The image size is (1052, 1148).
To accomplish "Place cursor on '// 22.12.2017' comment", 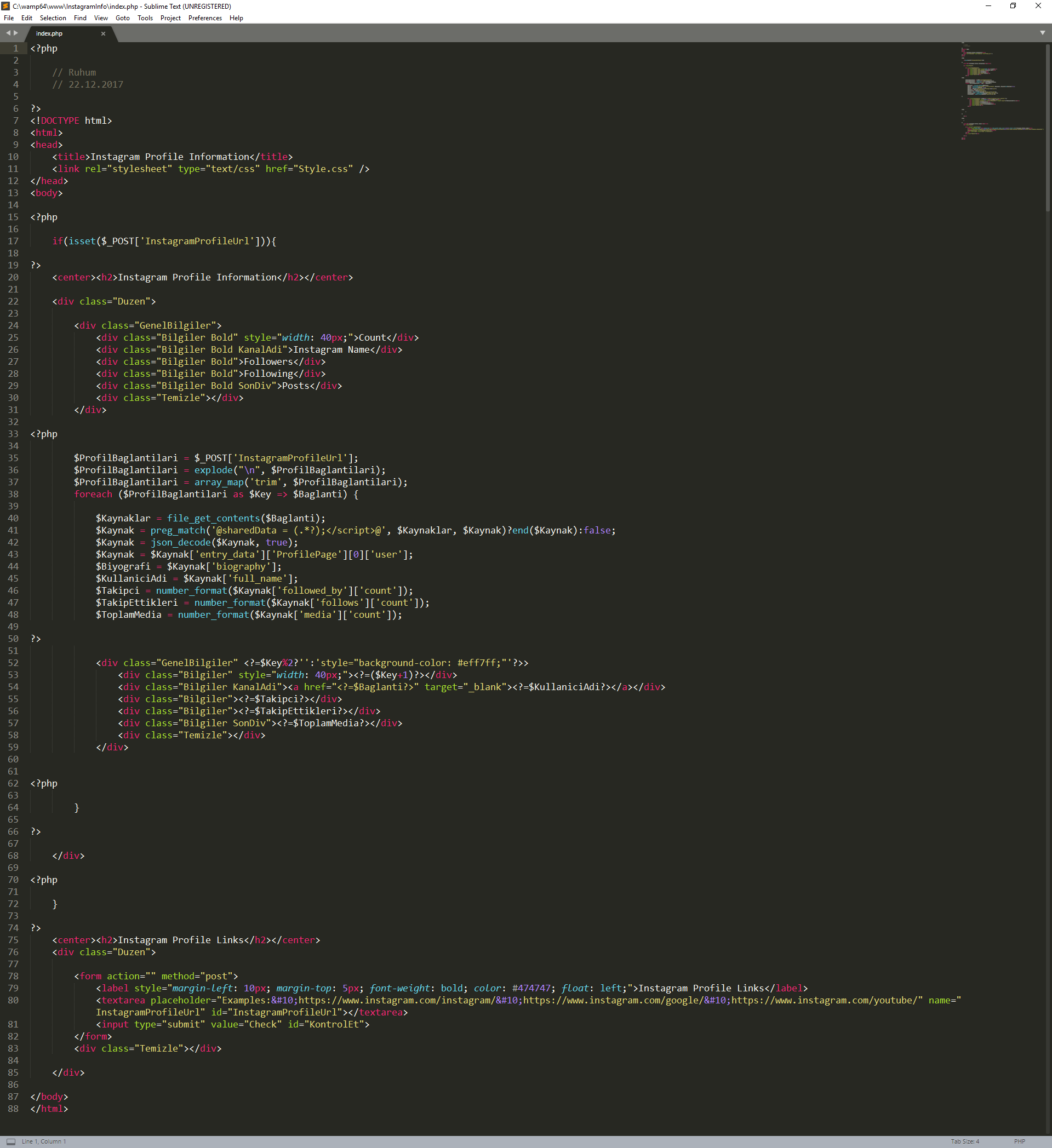I will [x=88, y=84].
